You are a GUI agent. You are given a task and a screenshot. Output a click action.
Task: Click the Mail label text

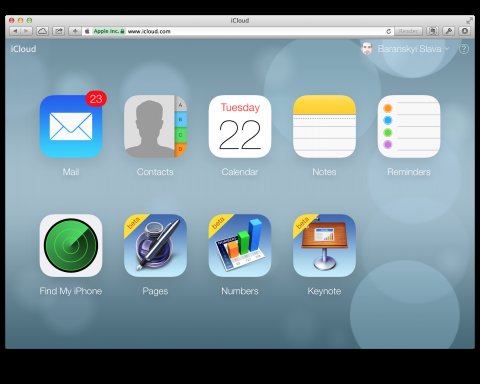click(71, 172)
